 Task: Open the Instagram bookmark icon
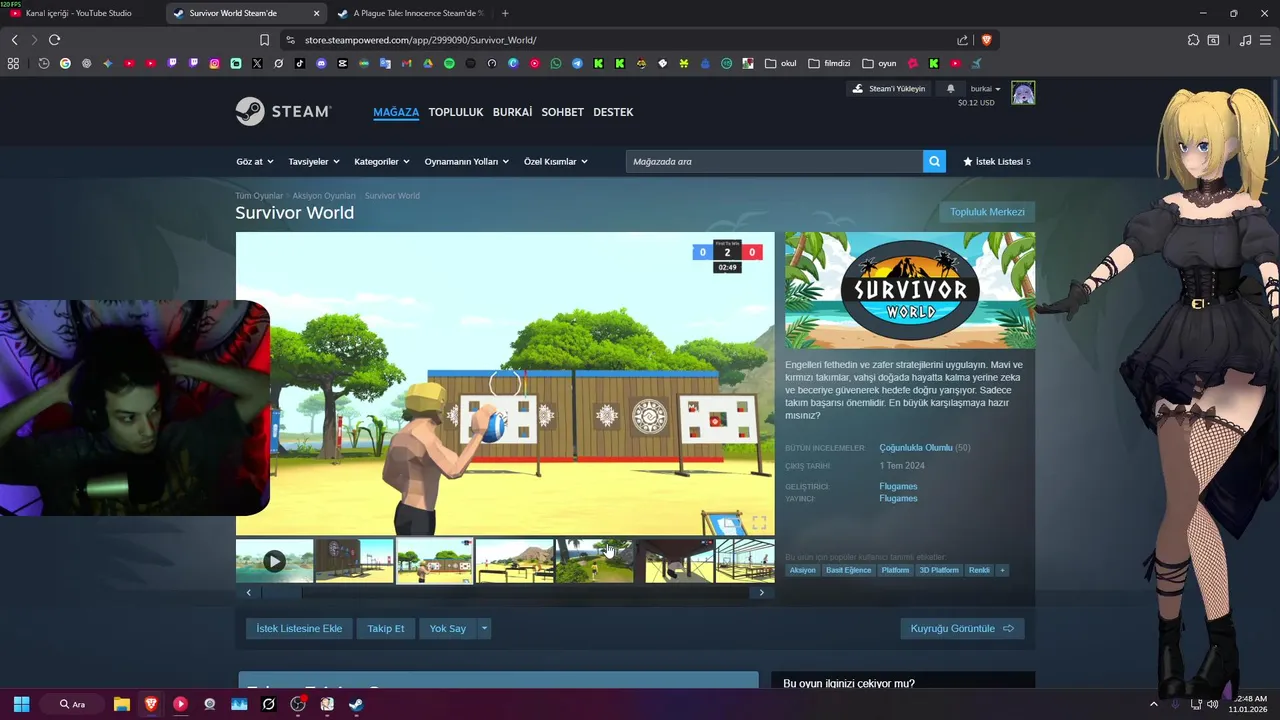[x=214, y=63]
